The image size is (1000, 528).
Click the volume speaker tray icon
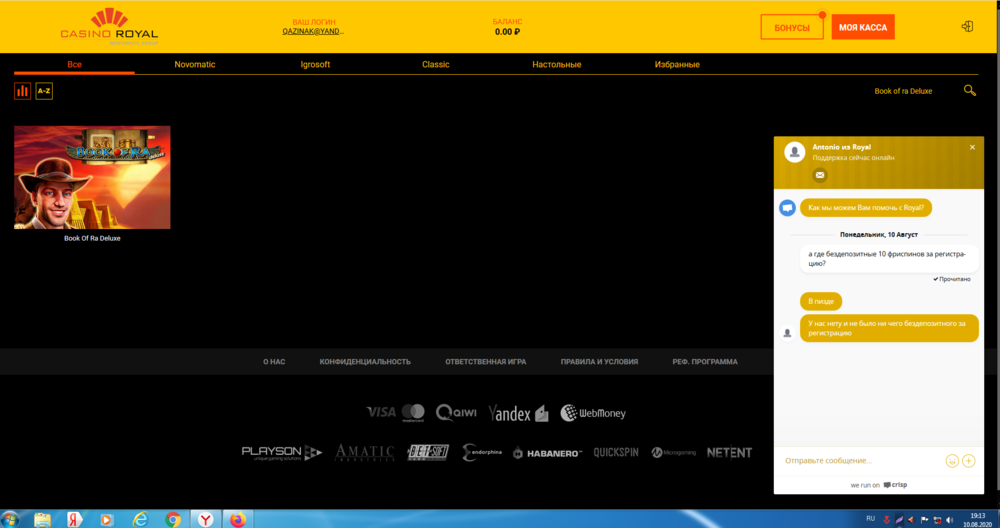coord(950,520)
